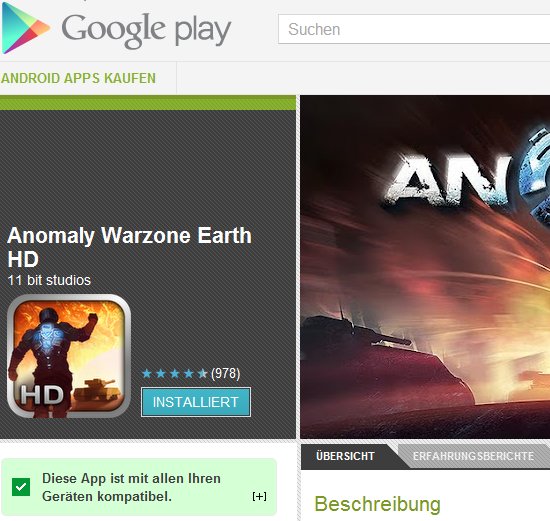Expand compatibility details with [+] control
The height and width of the screenshot is (521, 550).
259,496
